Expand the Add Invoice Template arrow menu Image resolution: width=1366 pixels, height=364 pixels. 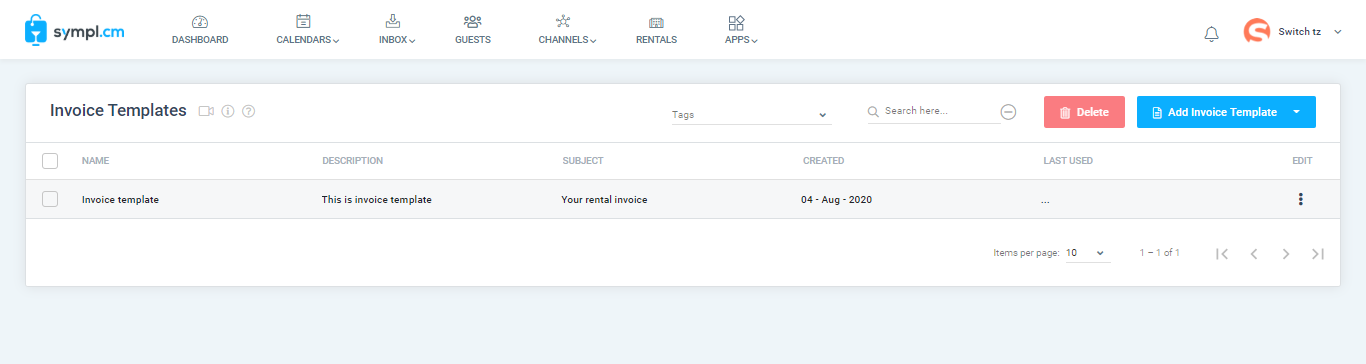point(1297,112)
